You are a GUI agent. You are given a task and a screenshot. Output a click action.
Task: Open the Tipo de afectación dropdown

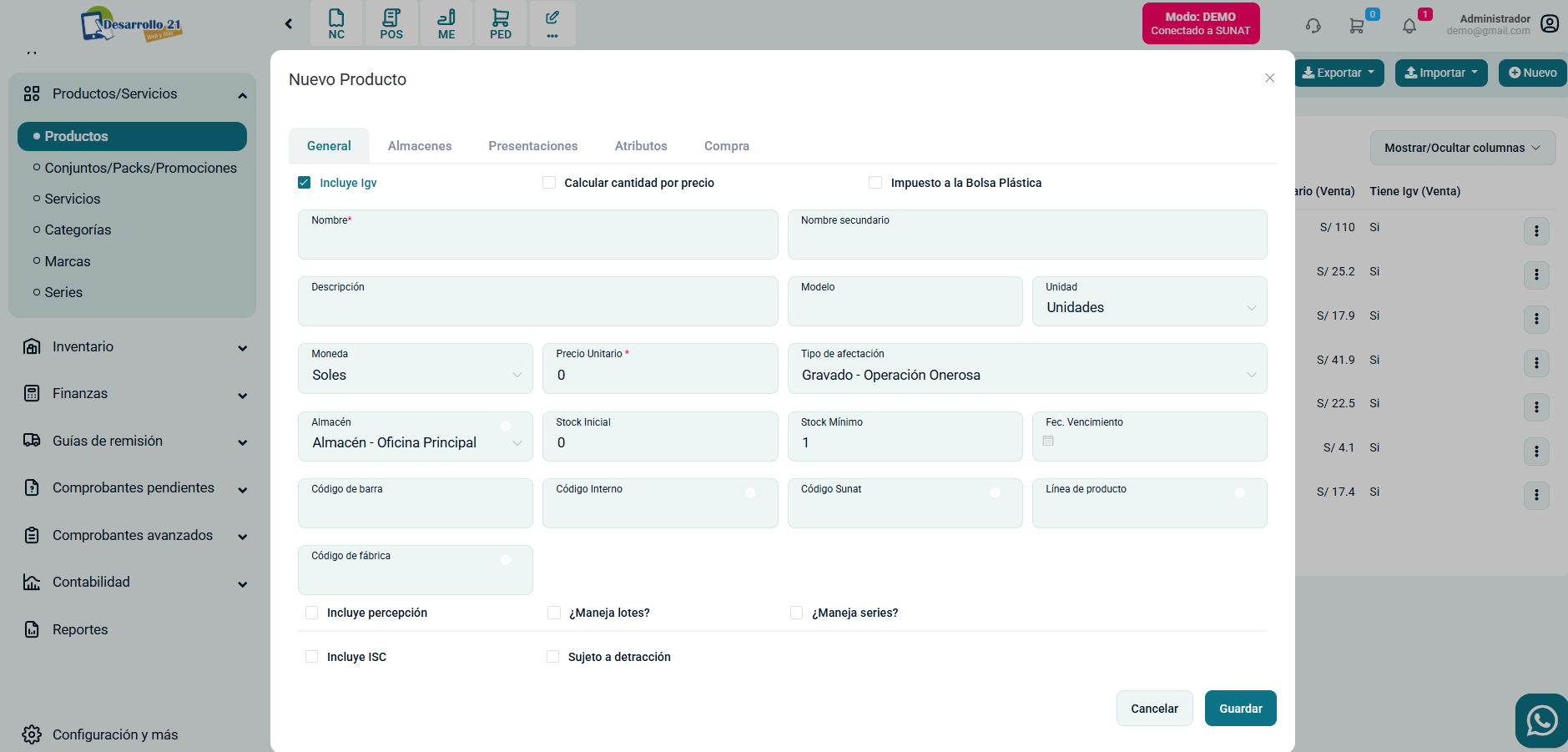tap(1026, 376)
